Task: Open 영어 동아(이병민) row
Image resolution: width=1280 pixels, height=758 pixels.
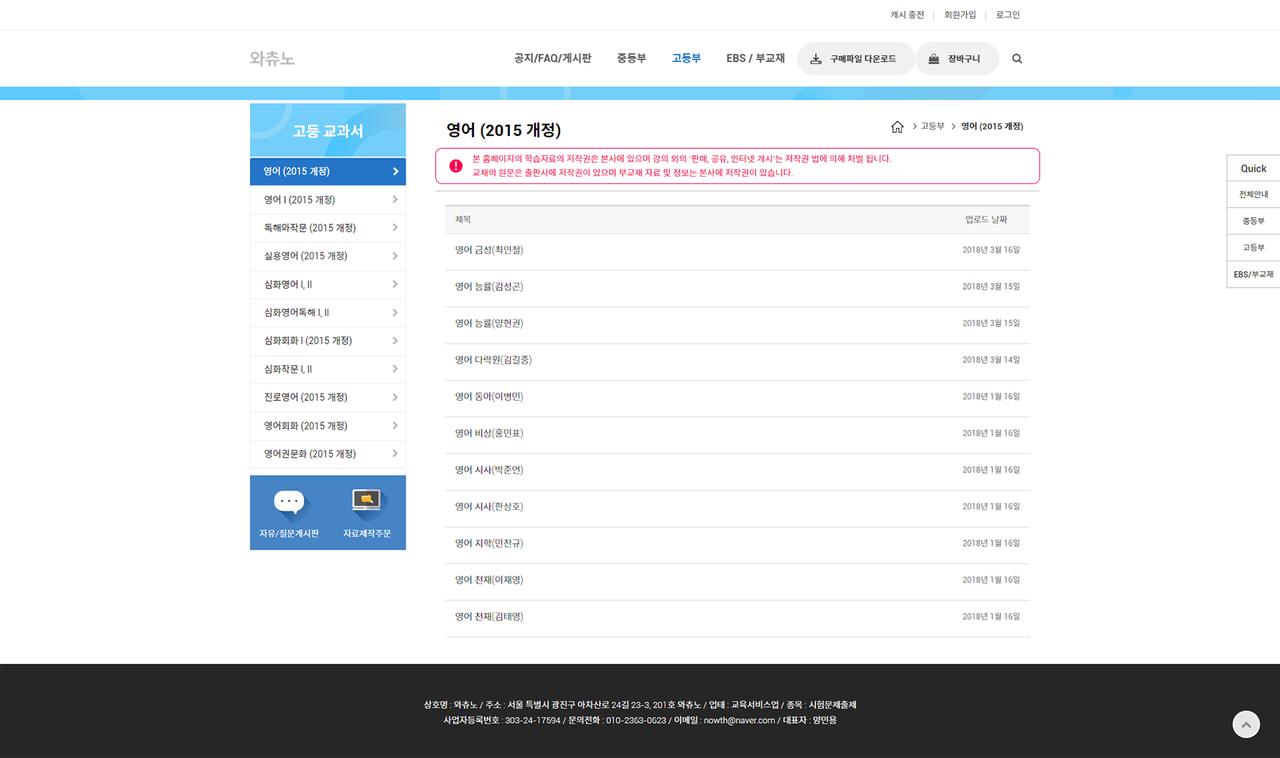Action: (x=737, y=397)
